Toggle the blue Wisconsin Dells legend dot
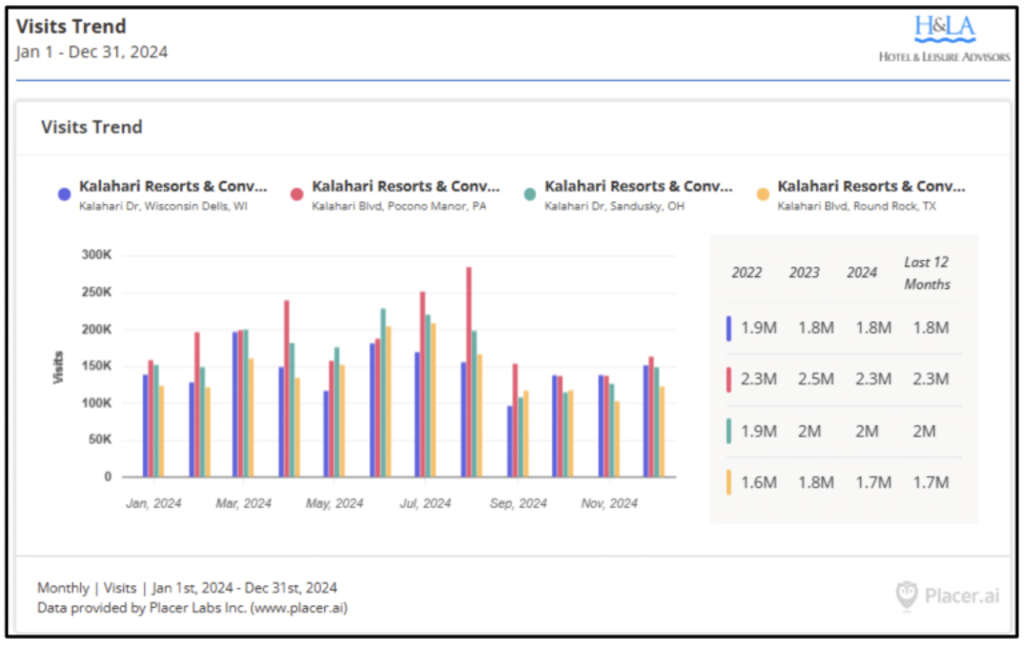Viewport: 1024px width, 648px height. click(64, 194)
